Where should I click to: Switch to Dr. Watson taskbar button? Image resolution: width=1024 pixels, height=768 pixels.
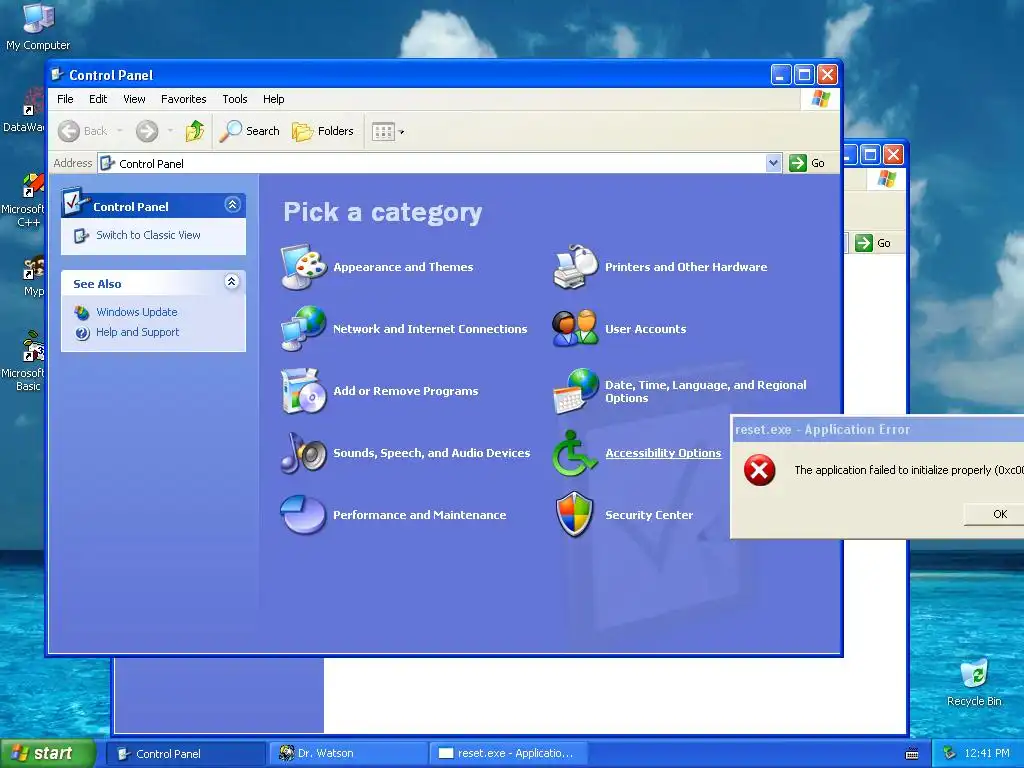tap(349, 754)
